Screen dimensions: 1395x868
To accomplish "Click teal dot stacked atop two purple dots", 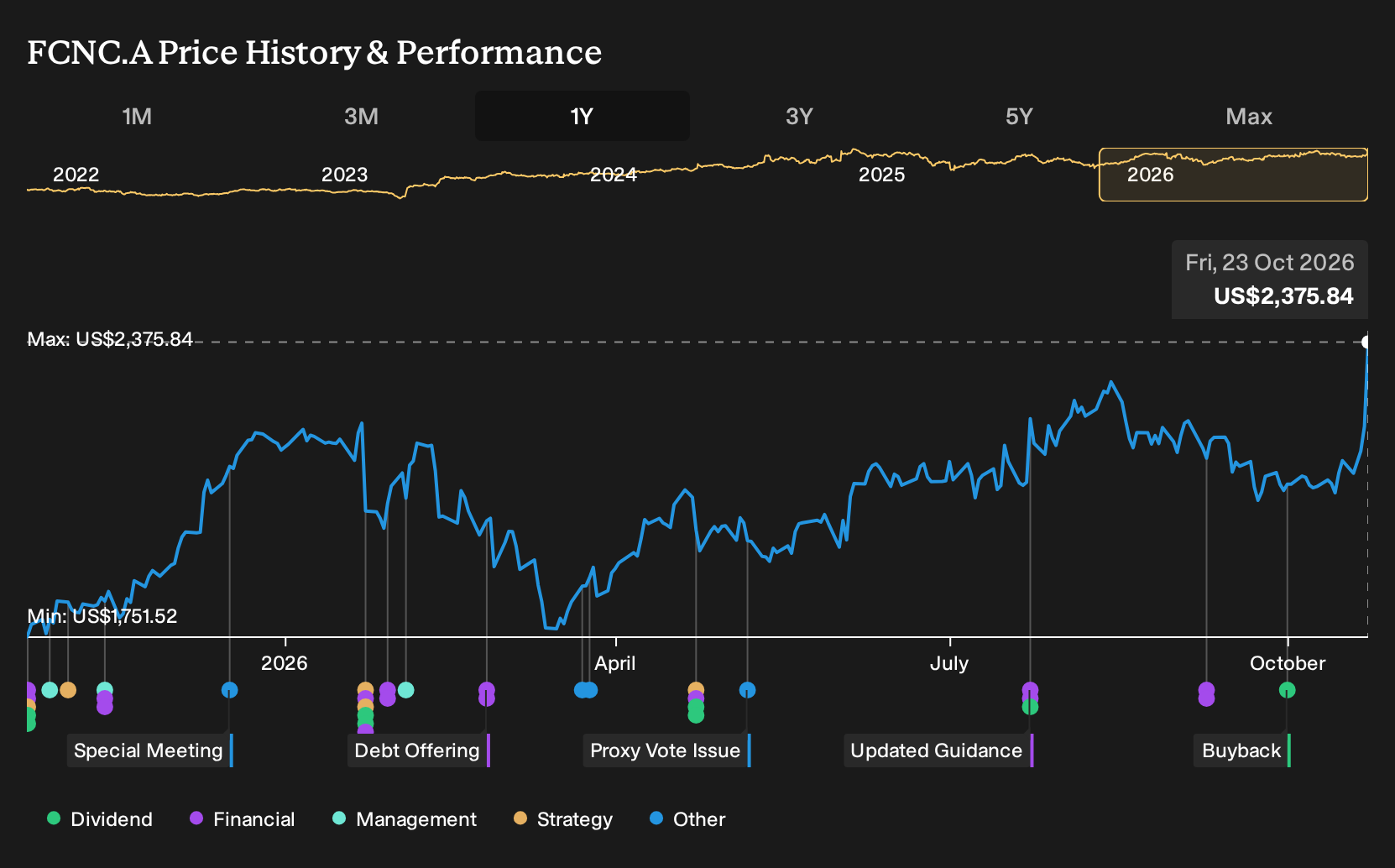I will 104,690.
